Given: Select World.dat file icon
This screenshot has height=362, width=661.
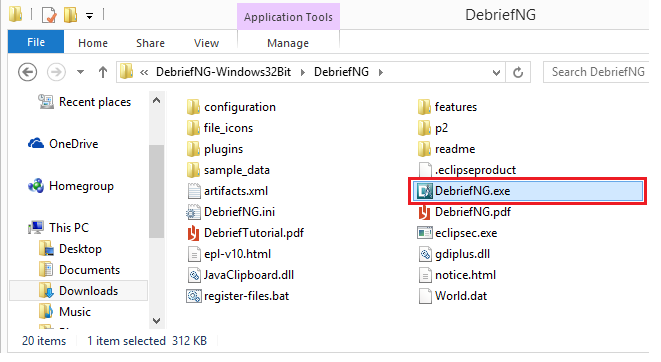Looking at the screenshot, I should [x=425, y=296].
